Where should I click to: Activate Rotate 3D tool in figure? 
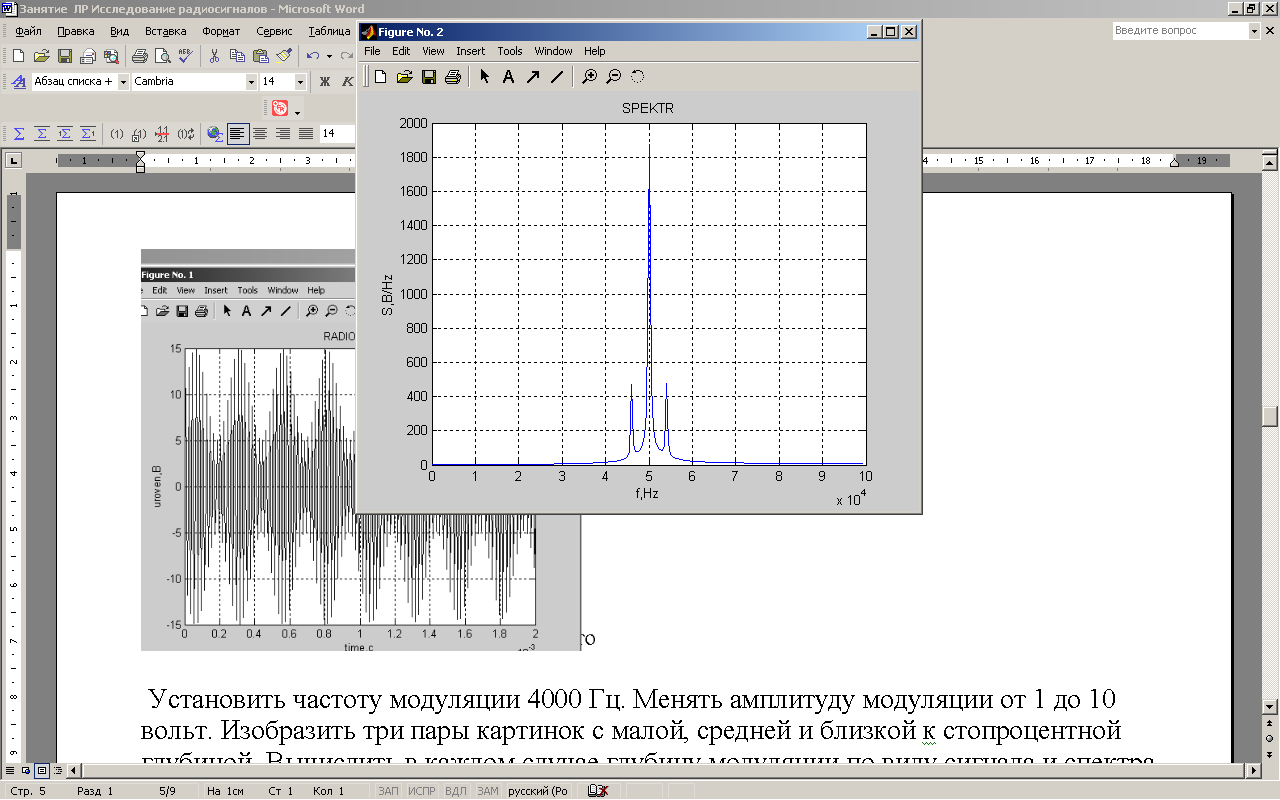click(638, 76)
